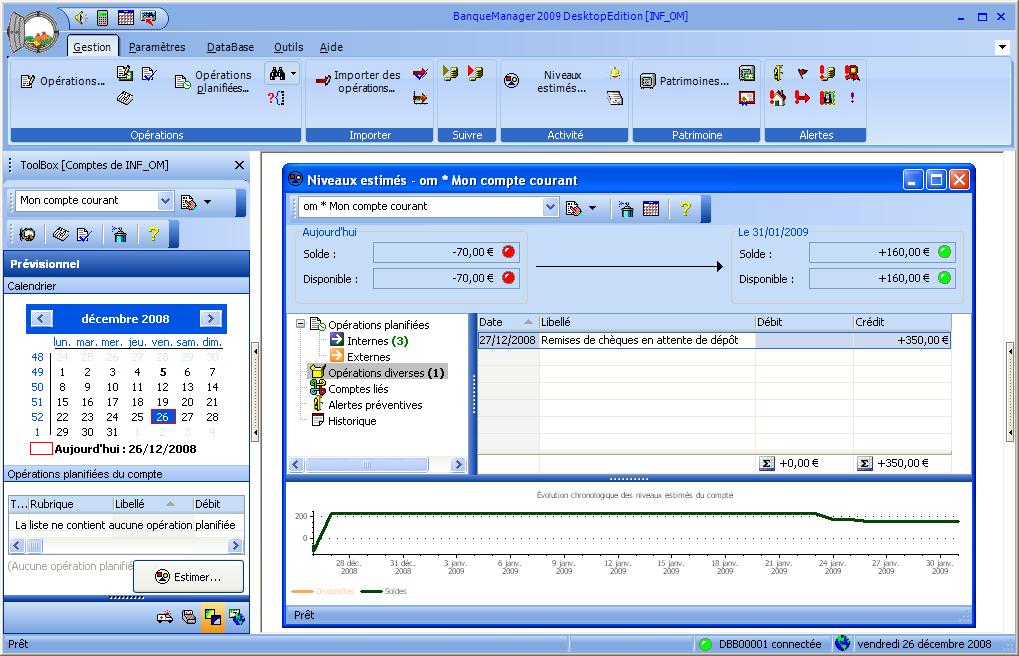Click the bell icon in Activité group
1019x656 pixels.
click(x=615, y=74)
